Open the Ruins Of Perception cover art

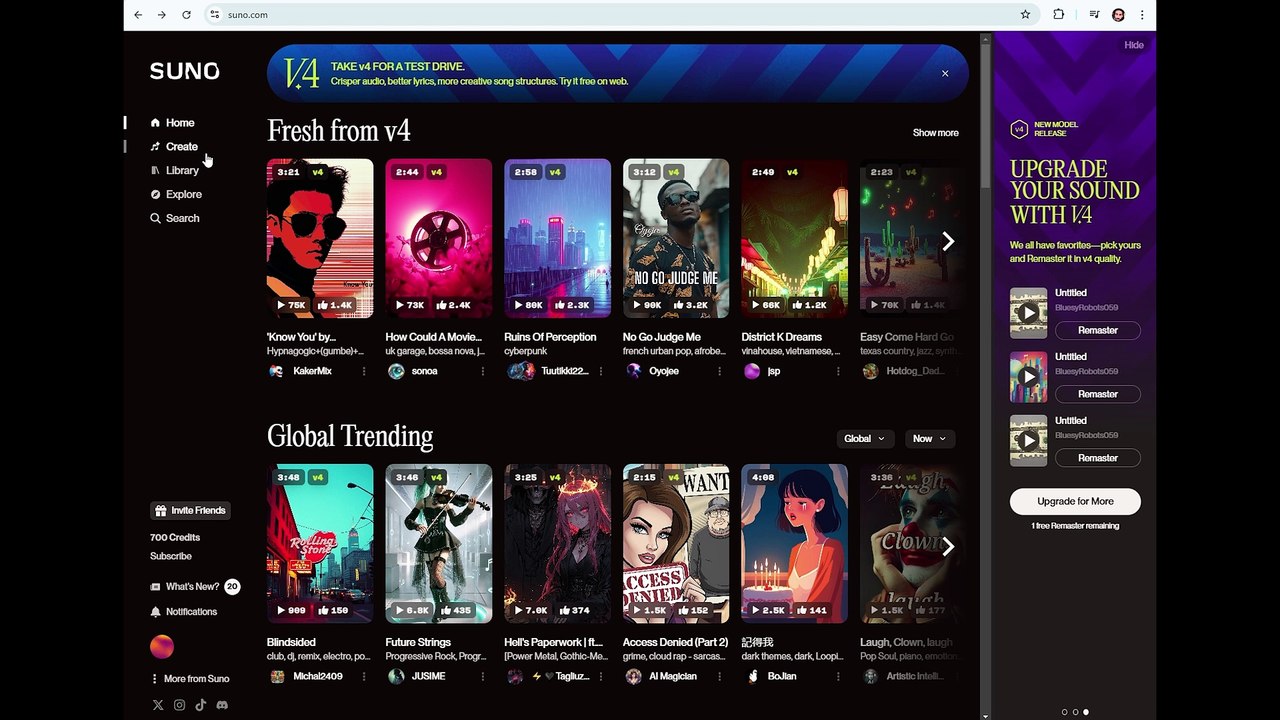coord(557,239)
